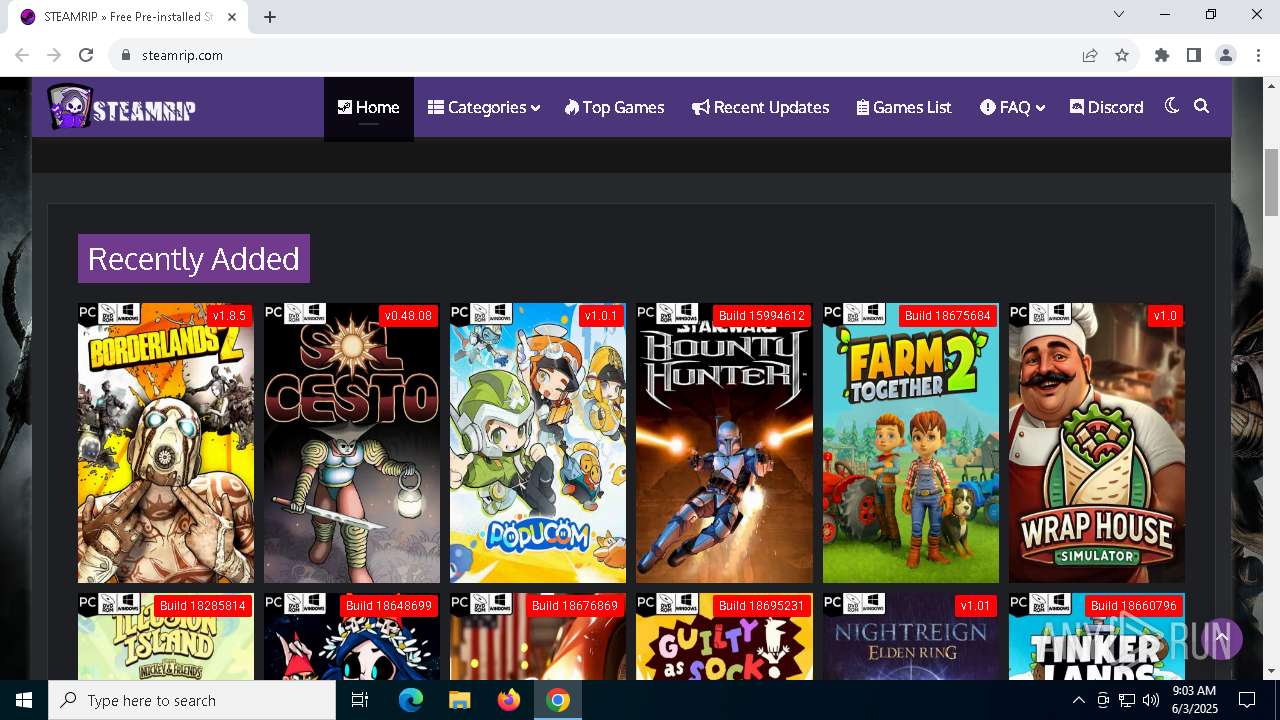Toggle dark mode moon icon
Screen dimensions: 1280x720
(1172, 106)
